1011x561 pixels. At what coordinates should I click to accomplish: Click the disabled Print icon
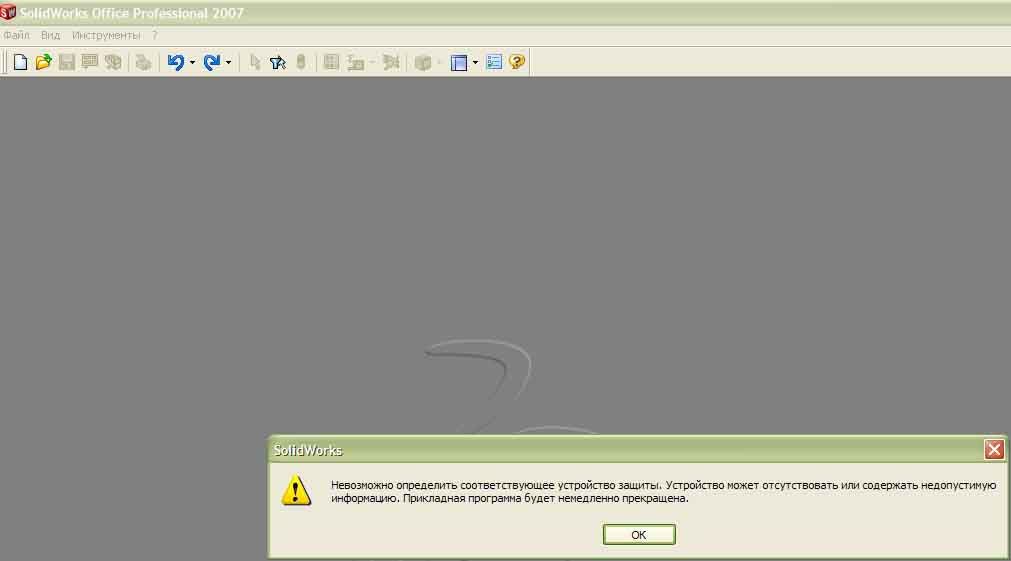point(143,62)
